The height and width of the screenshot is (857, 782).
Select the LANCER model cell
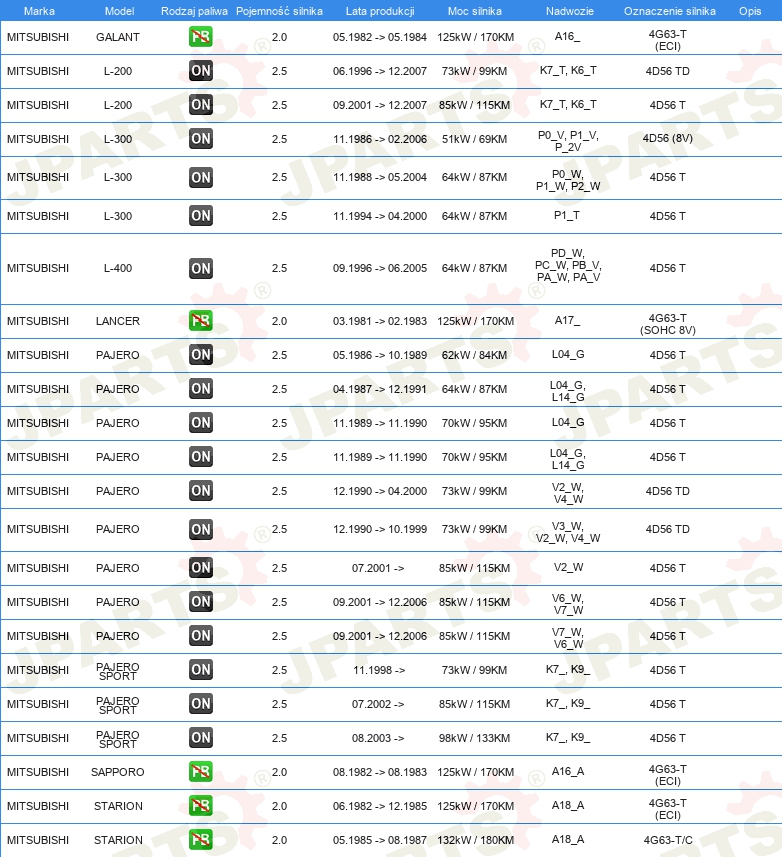pyautogui.click(x=117, y=321)
